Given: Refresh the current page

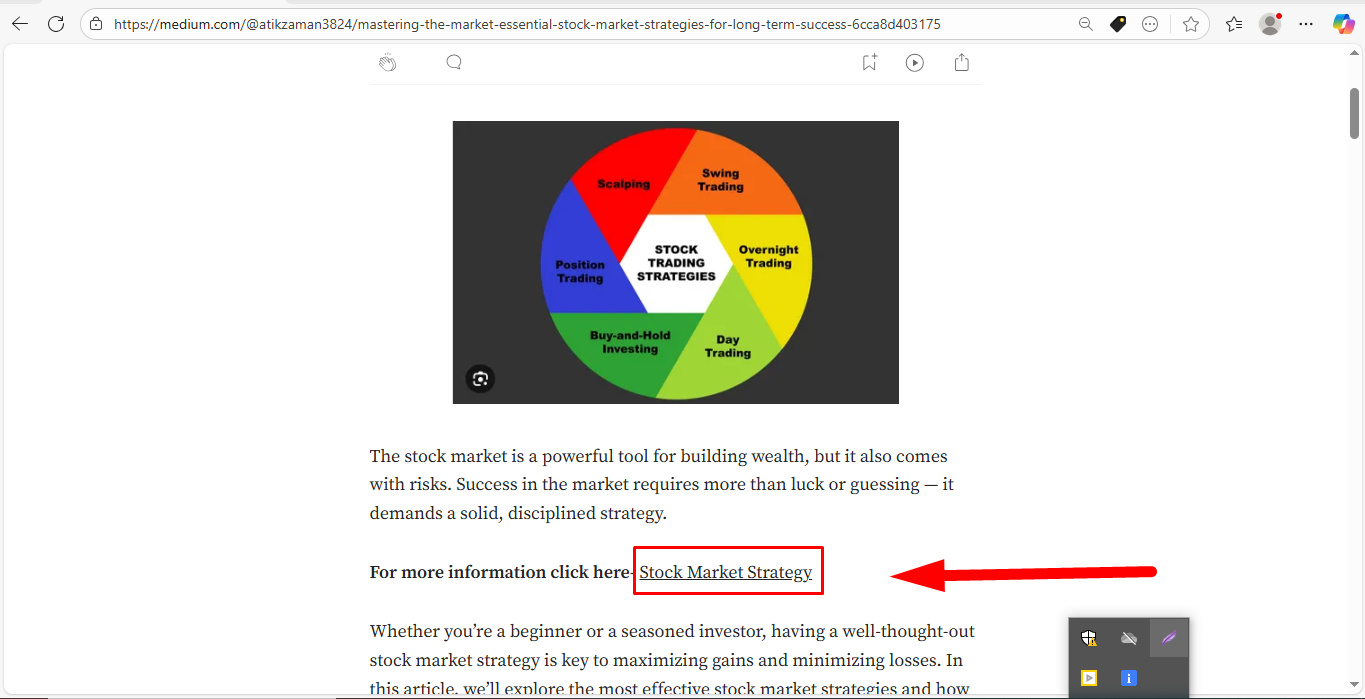Looking at the screenshot, I should (x=56, y=24).
